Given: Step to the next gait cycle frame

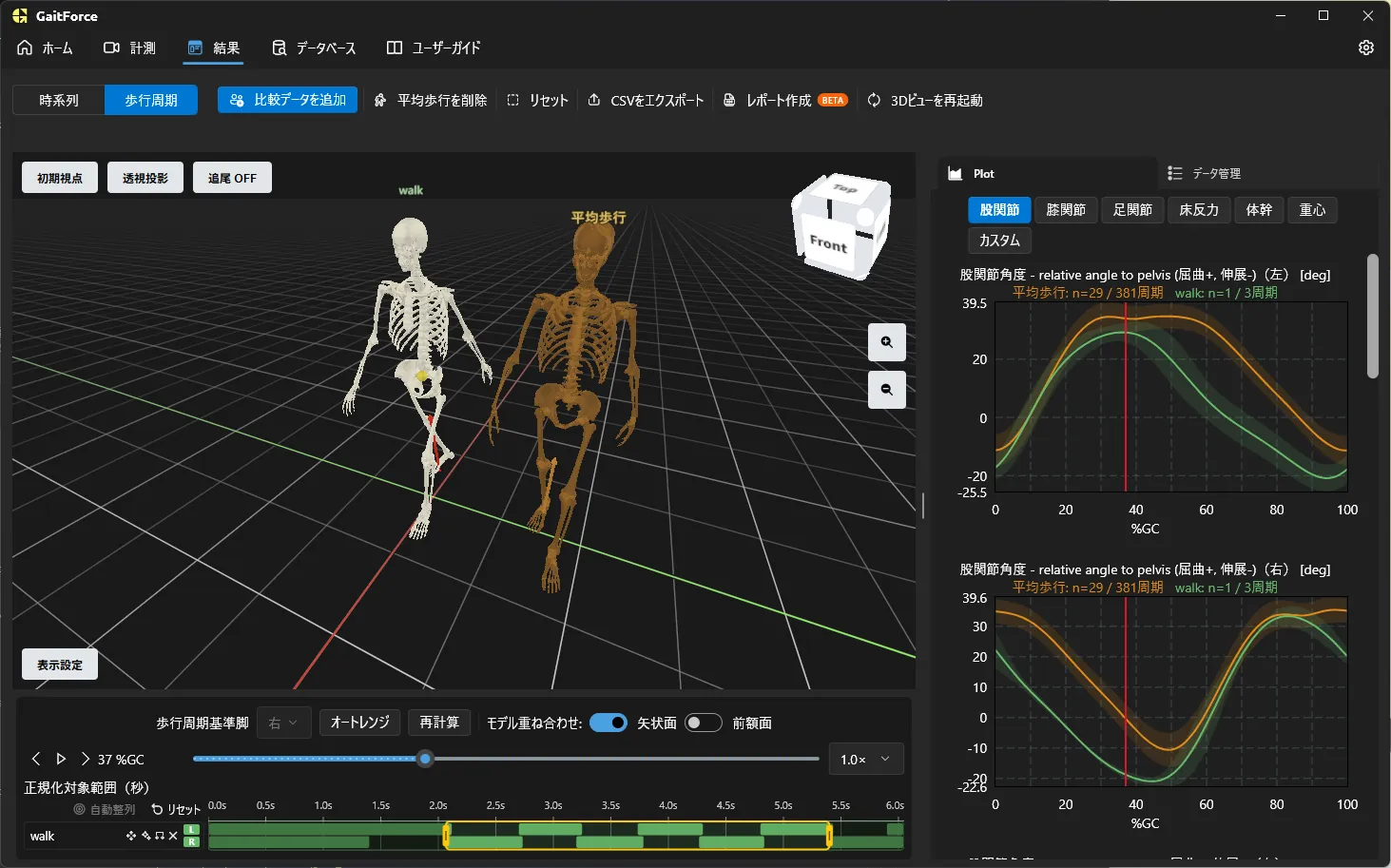Looking at the screenshot, I should pos(86,759).
